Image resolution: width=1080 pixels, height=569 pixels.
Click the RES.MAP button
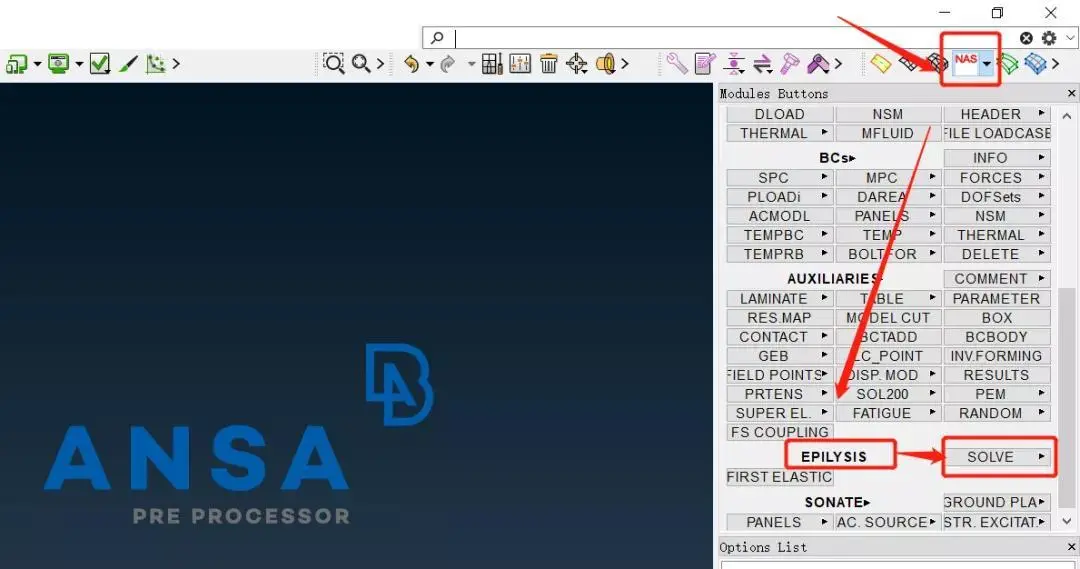780,318
